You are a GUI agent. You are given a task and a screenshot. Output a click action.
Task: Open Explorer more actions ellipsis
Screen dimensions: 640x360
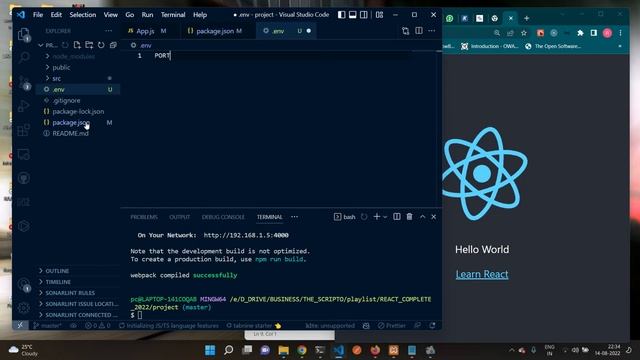108,31
